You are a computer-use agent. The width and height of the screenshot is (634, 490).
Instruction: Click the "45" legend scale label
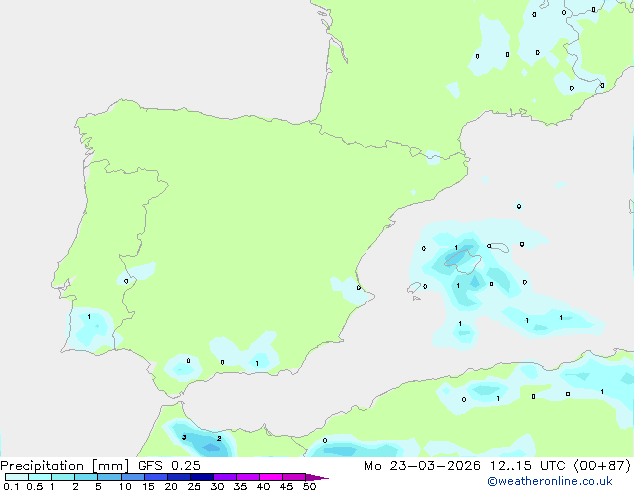286,486
